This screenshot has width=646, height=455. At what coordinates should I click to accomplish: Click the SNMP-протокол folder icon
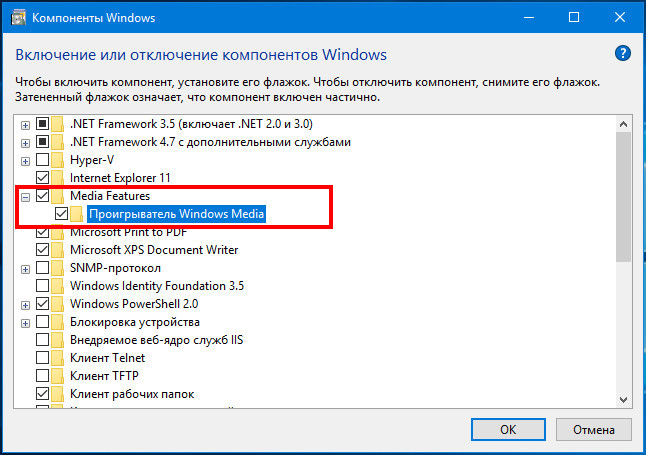59,268
